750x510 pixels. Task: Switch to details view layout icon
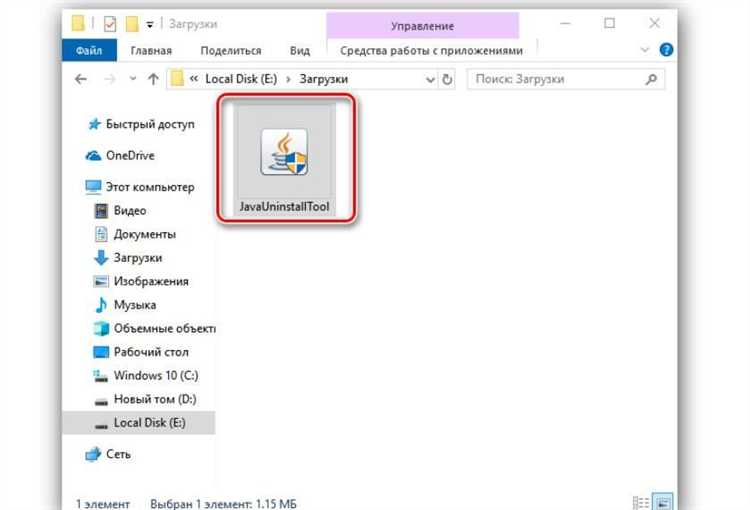pyautogui.click(x=640, y=503)
